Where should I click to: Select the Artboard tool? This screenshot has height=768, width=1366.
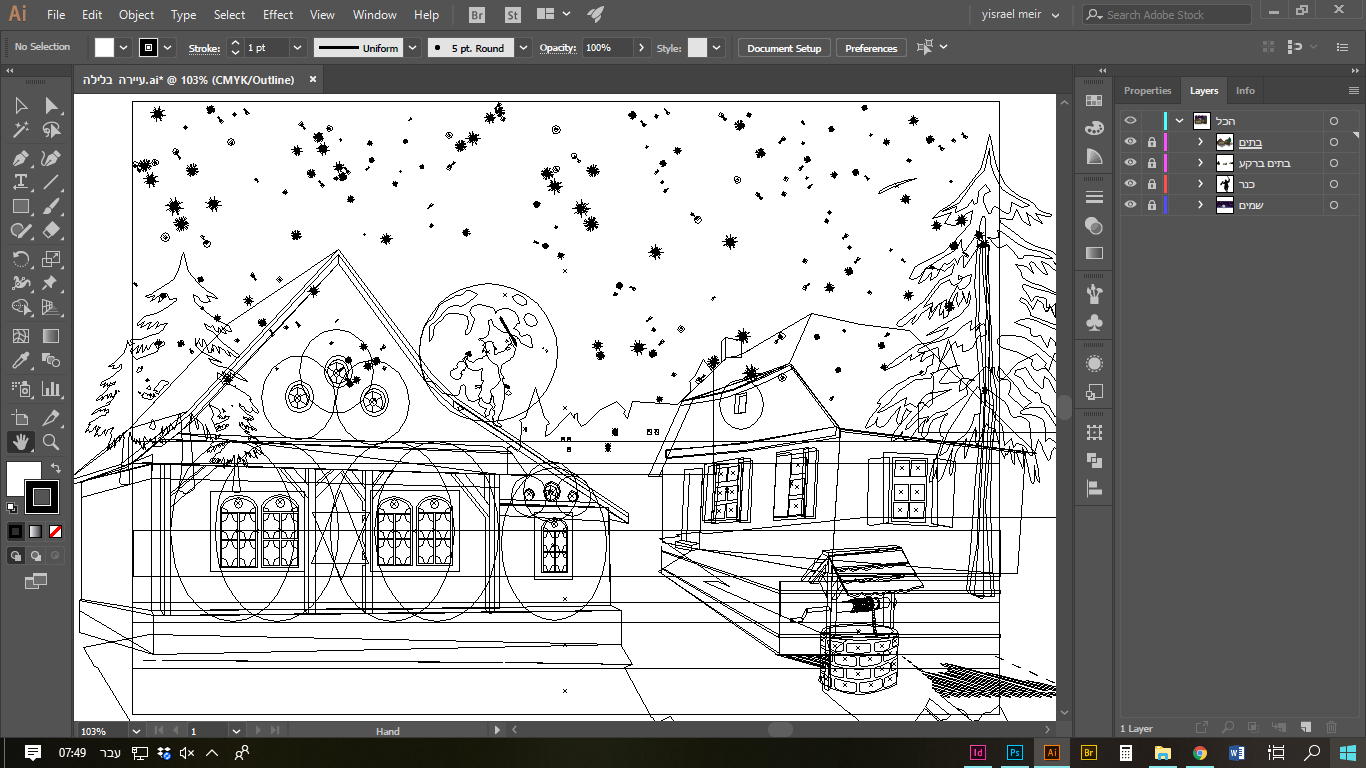[21, 417]
